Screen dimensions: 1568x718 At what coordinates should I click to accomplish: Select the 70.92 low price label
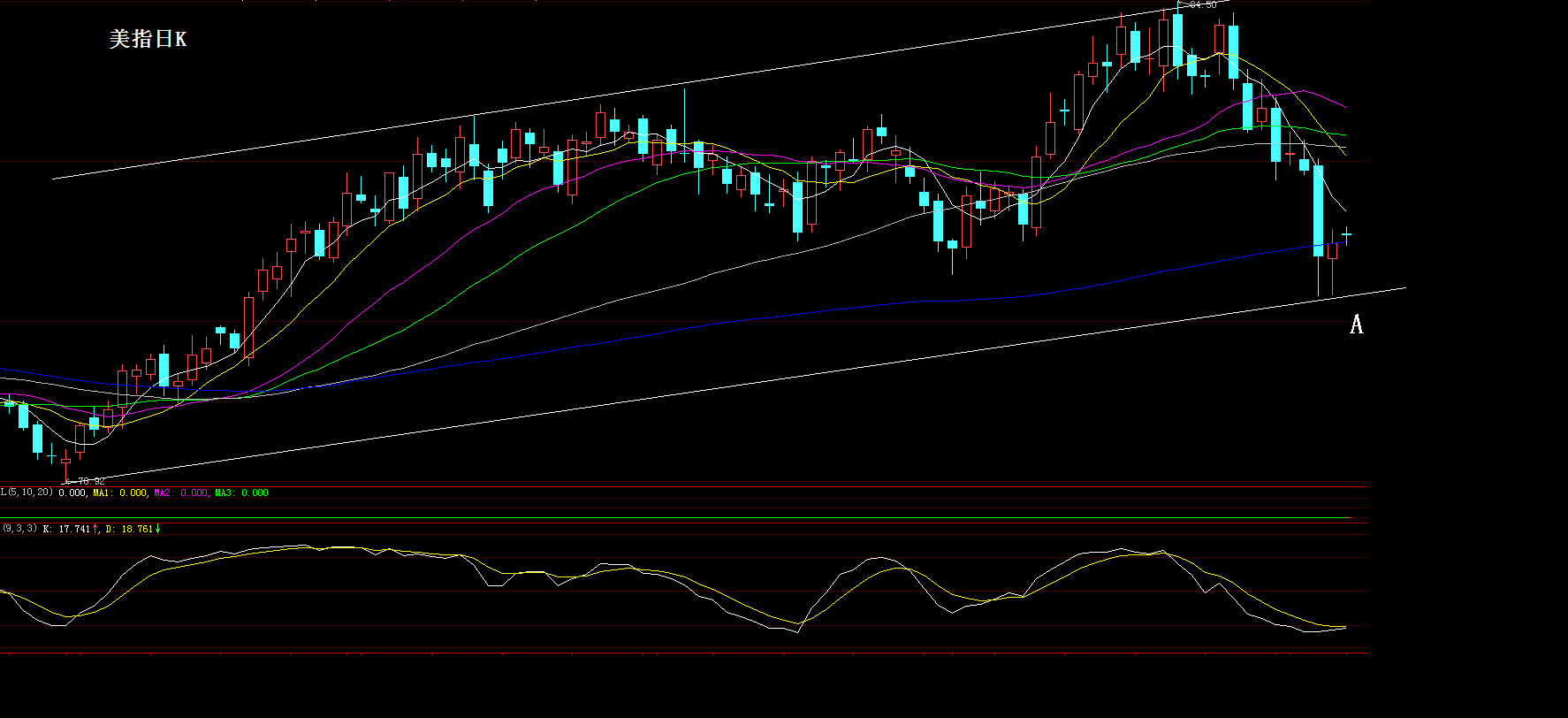[x=91, y=481]
